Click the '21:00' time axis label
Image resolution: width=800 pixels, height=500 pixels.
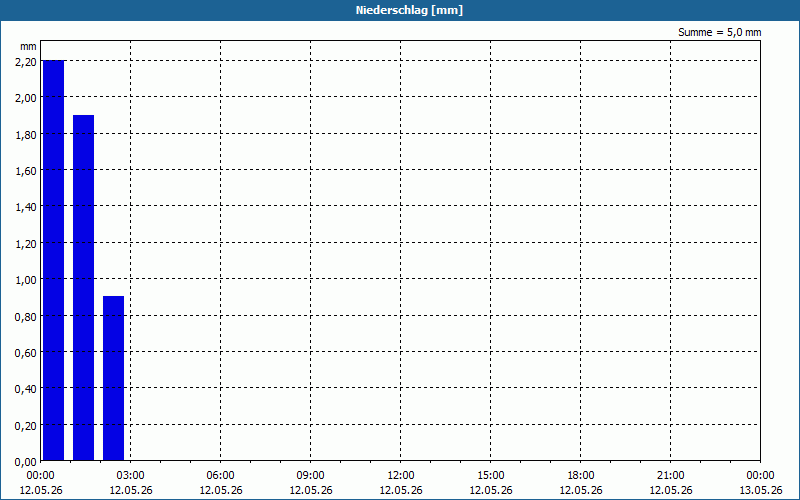coord(670,476)
